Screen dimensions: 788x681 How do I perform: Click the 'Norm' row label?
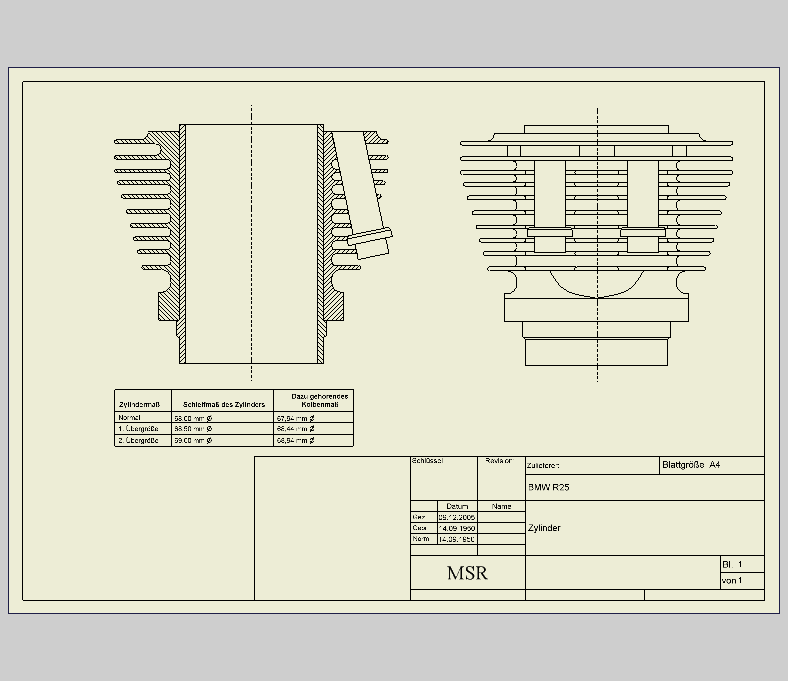tap(421, 539)
